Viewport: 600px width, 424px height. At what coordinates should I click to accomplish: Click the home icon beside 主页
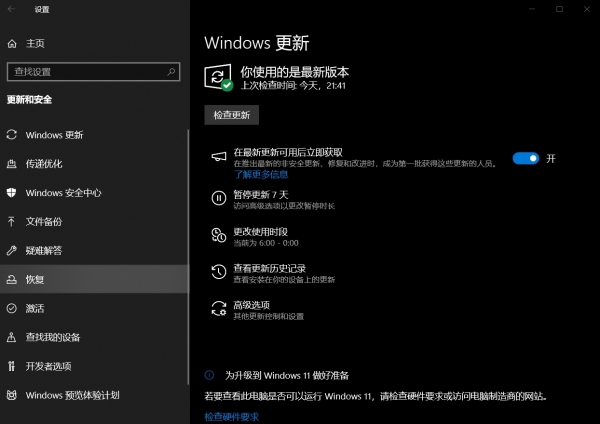pos(12,44)
